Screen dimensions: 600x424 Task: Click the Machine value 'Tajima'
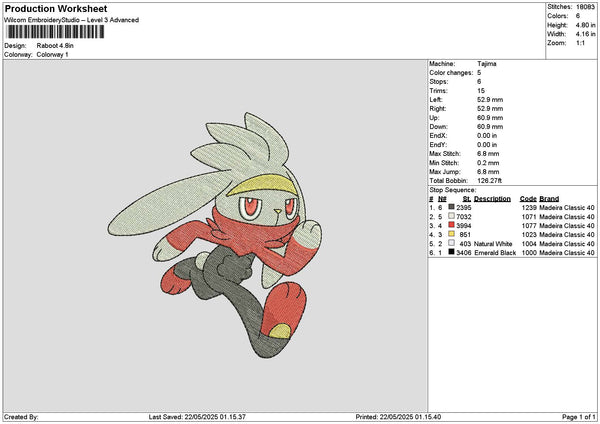click(487, 64)
